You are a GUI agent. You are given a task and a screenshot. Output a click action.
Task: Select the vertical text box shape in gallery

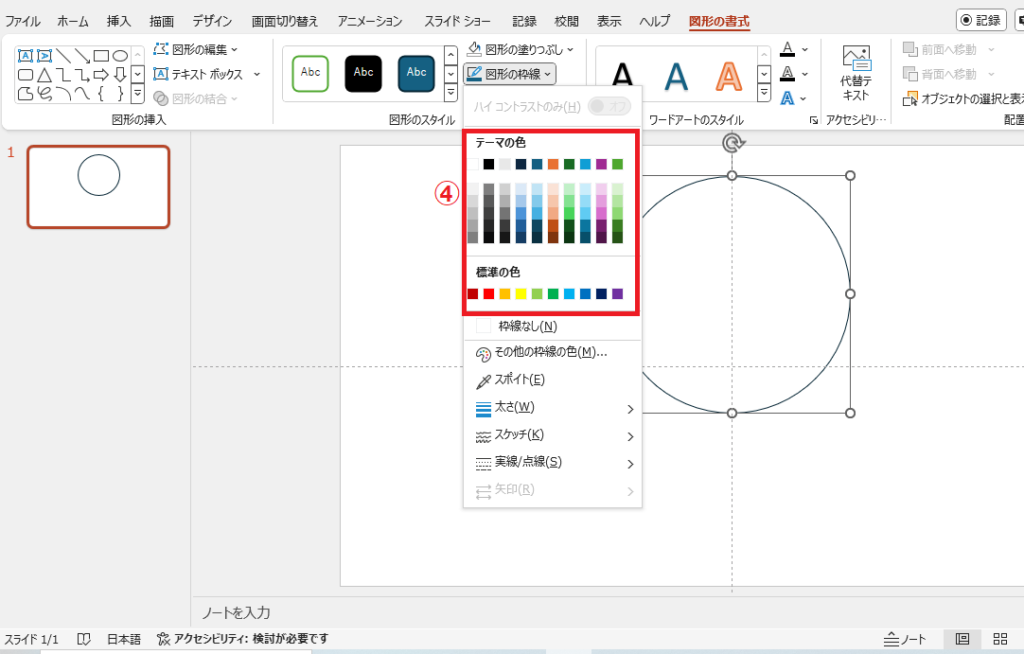pyautogui.click(x=44, y=56)
